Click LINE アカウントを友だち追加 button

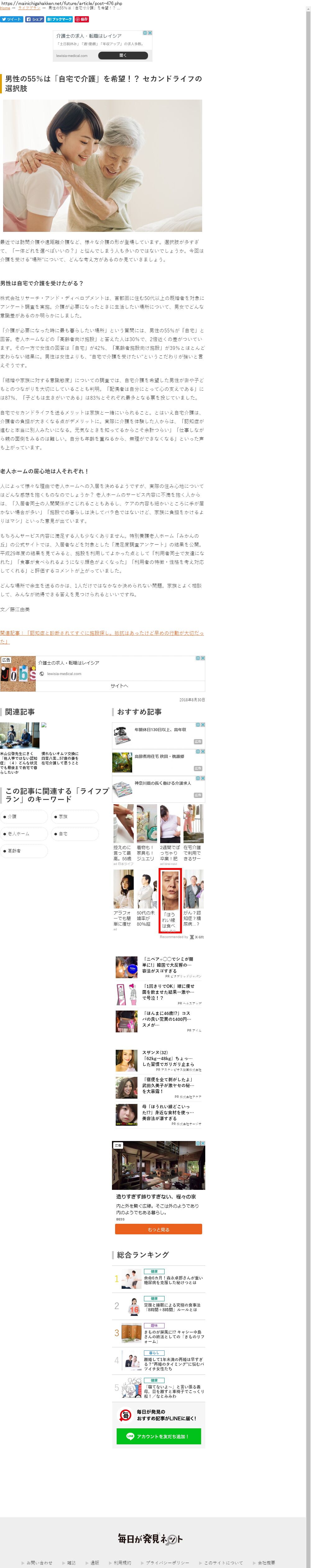point(158,1436)
